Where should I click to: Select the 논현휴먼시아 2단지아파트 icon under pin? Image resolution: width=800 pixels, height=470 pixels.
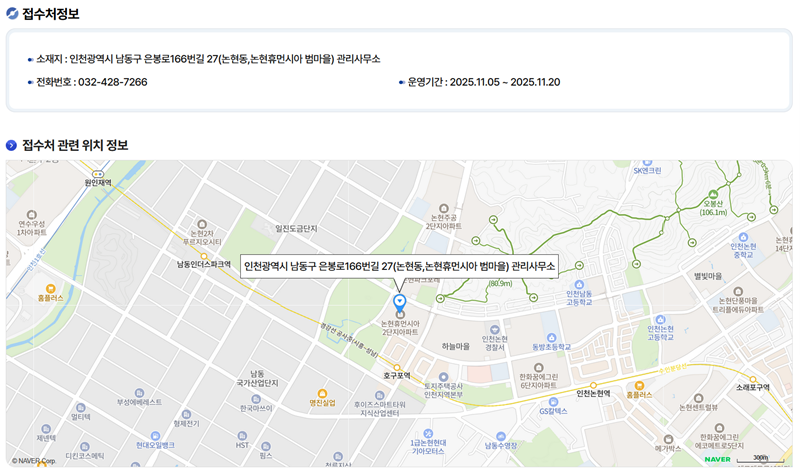[x=400, y=314]
